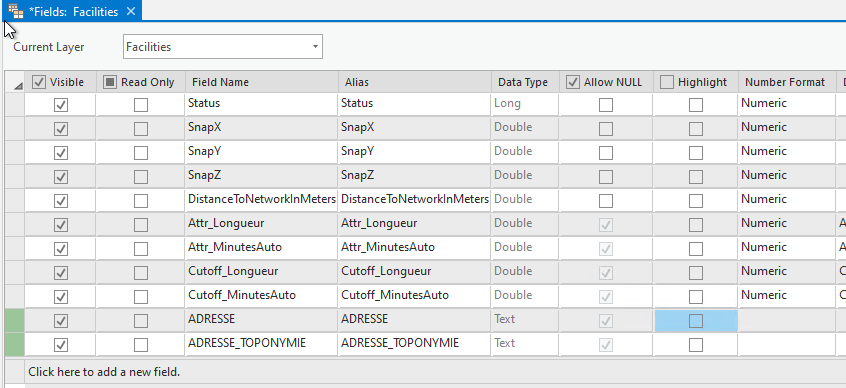
Task: Click Numeric number format for SnapZ field
Action: click(x=787, y=175)
